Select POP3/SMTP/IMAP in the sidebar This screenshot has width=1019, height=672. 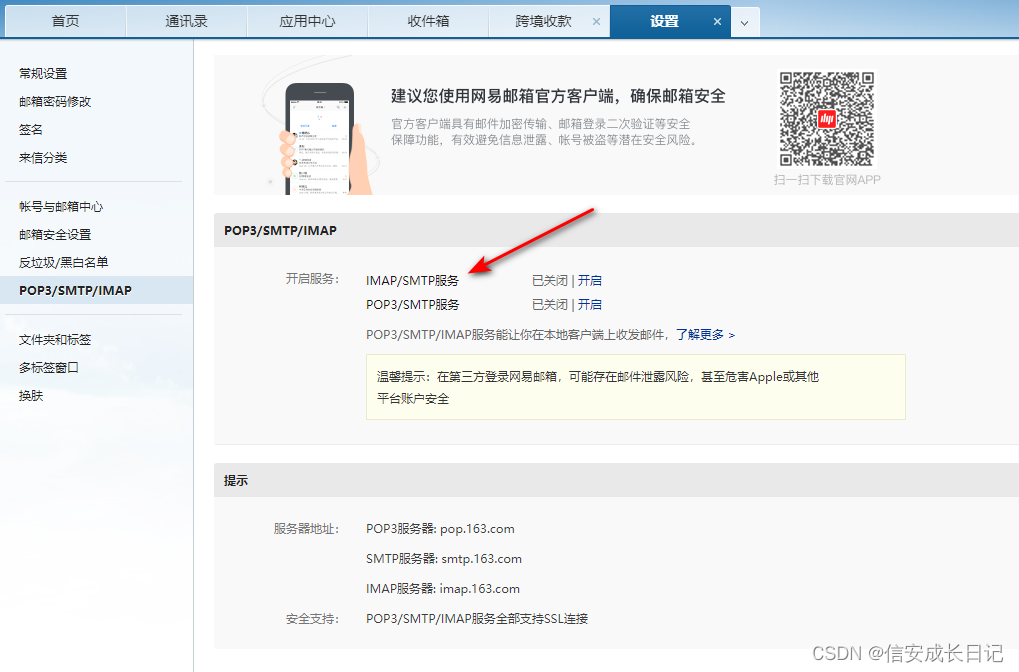click(96, 290)
